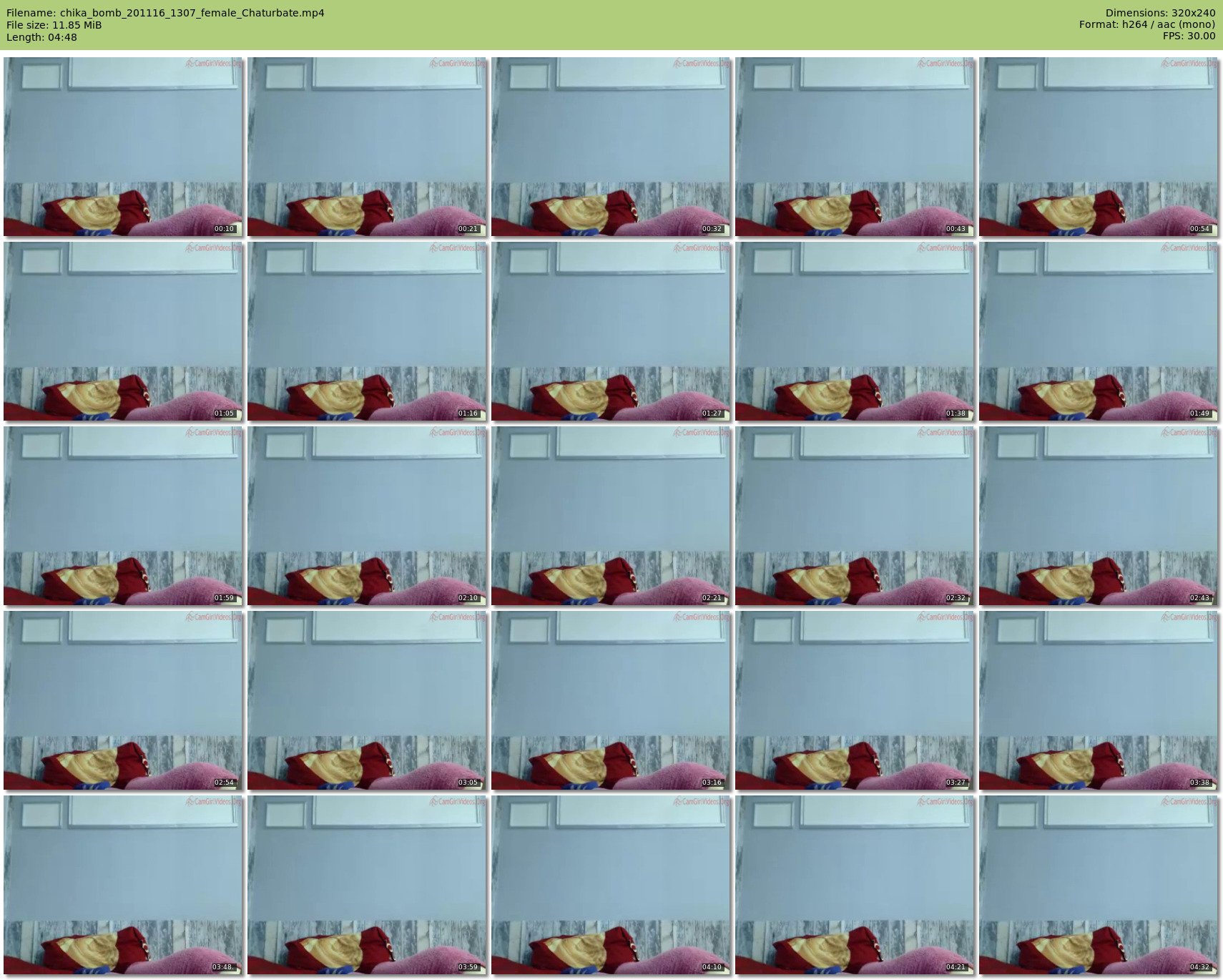Choose the frame stamped 02:43
This screenshot has height=980, width=1223.
coord(1099,516)
